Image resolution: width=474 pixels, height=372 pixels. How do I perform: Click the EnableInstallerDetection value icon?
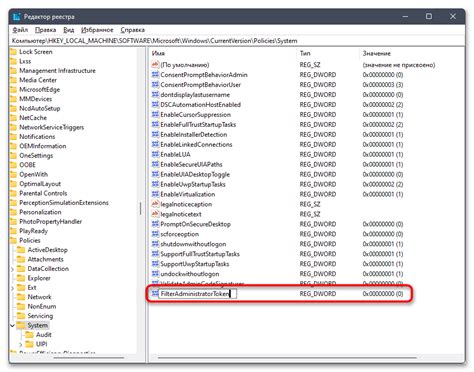point(155,134)
